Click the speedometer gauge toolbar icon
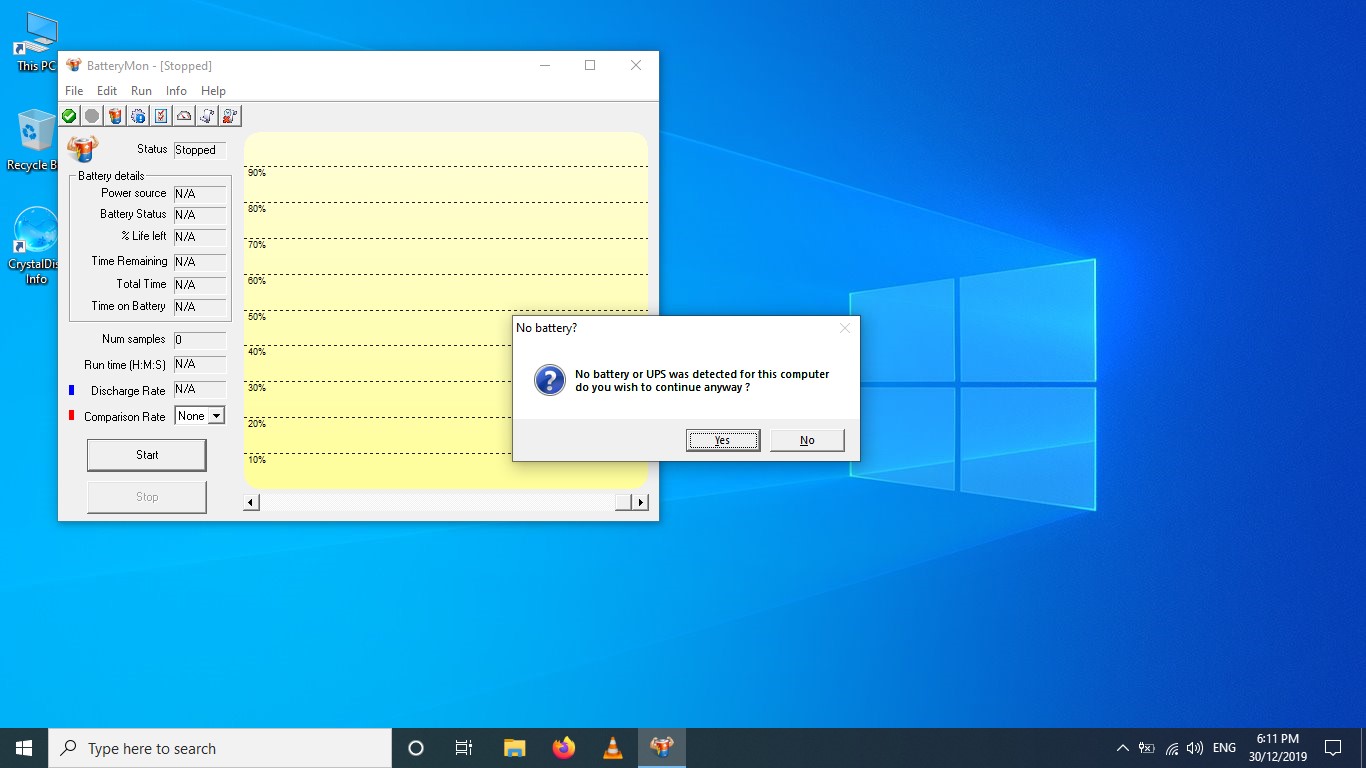Image resolution: width=1366 pixels, height=768 pixels. (184, 116)
